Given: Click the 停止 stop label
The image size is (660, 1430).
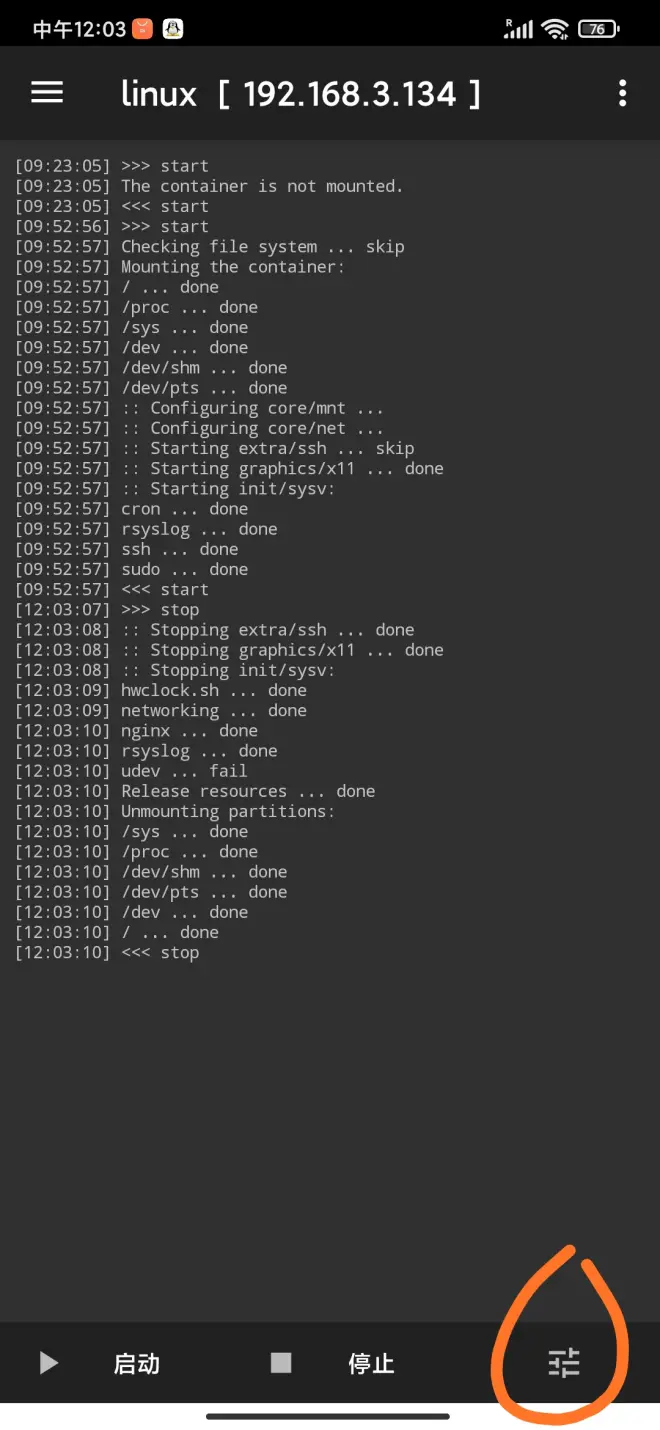Looking at the screenshot, I should (x=371, y=1364).
